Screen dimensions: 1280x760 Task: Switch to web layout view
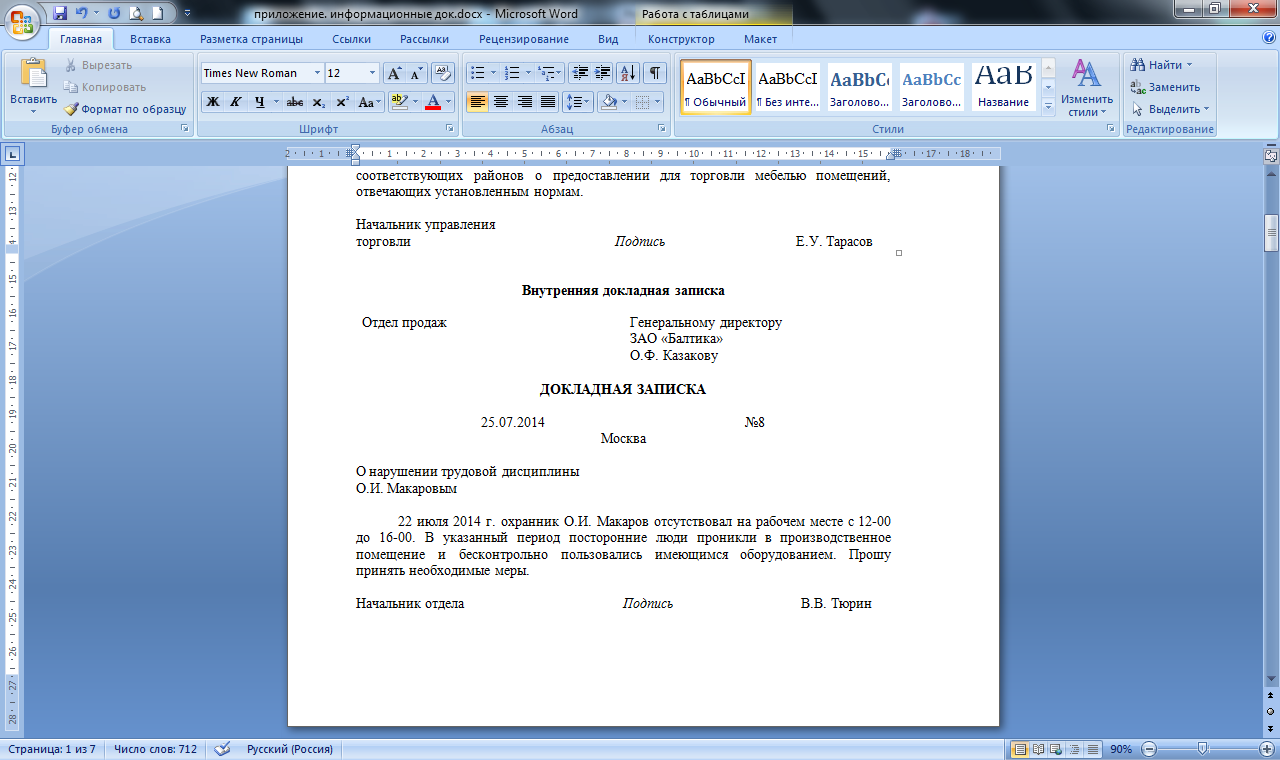tap(1057, 748)
